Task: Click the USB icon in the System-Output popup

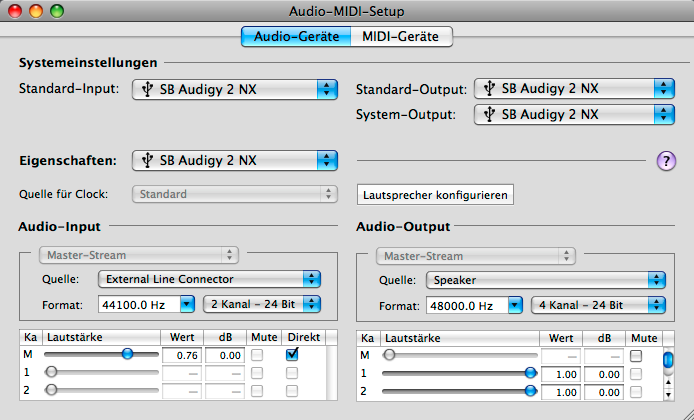Action: click(x=489, y=114)
